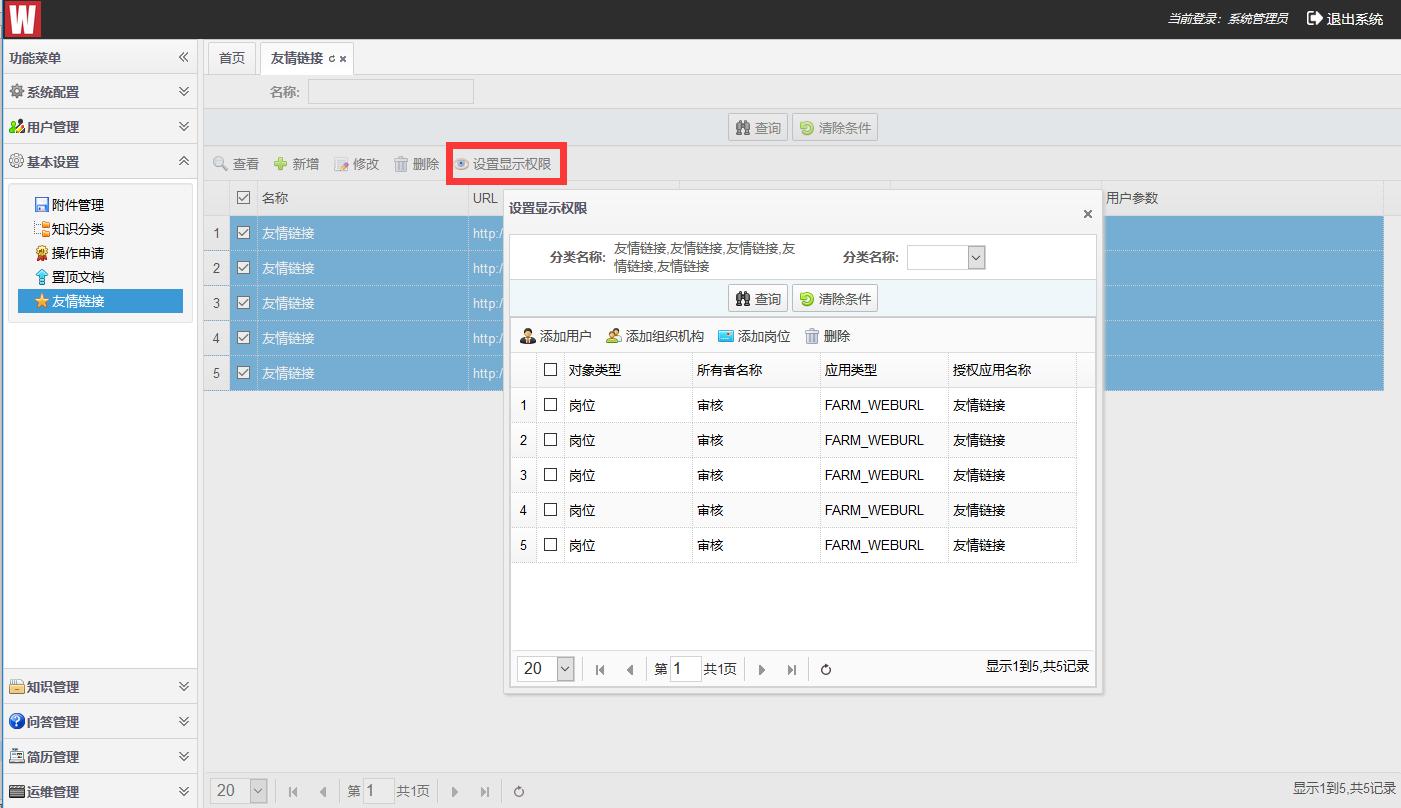Select 友情链接 in the sidebar tree
This screenshot has height=808, width=1401.
click(x=100, y=301)
